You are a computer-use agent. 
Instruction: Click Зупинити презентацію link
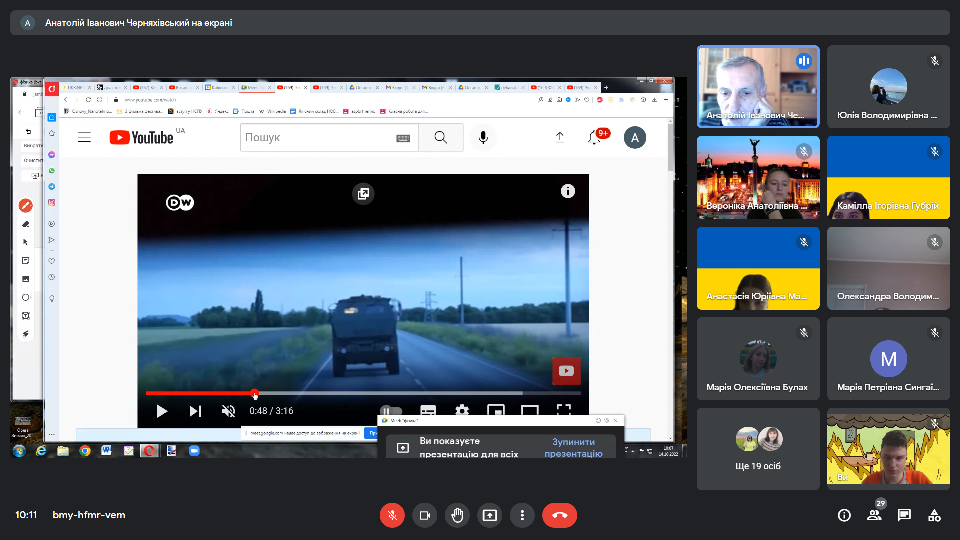573,447
